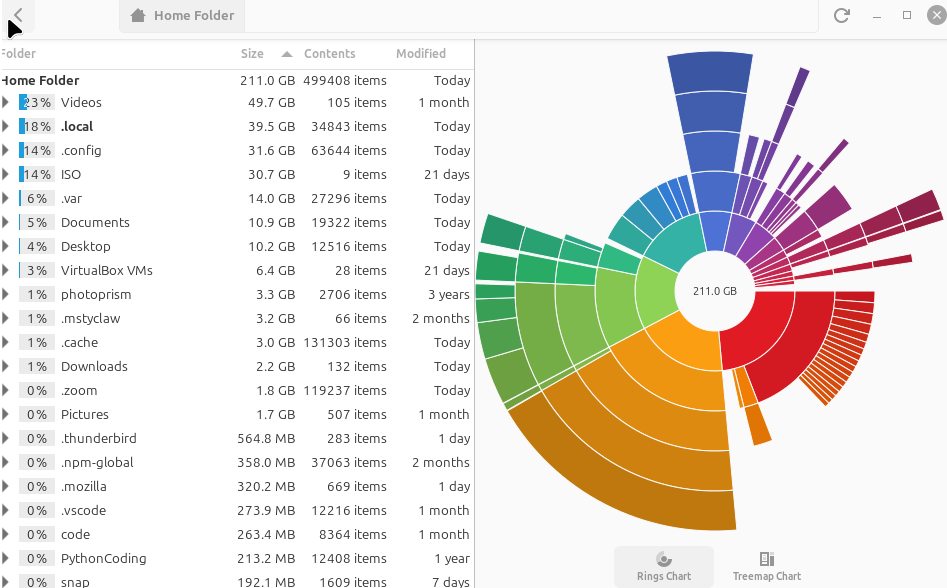Click the Home Folder path button

coord(182,16)
